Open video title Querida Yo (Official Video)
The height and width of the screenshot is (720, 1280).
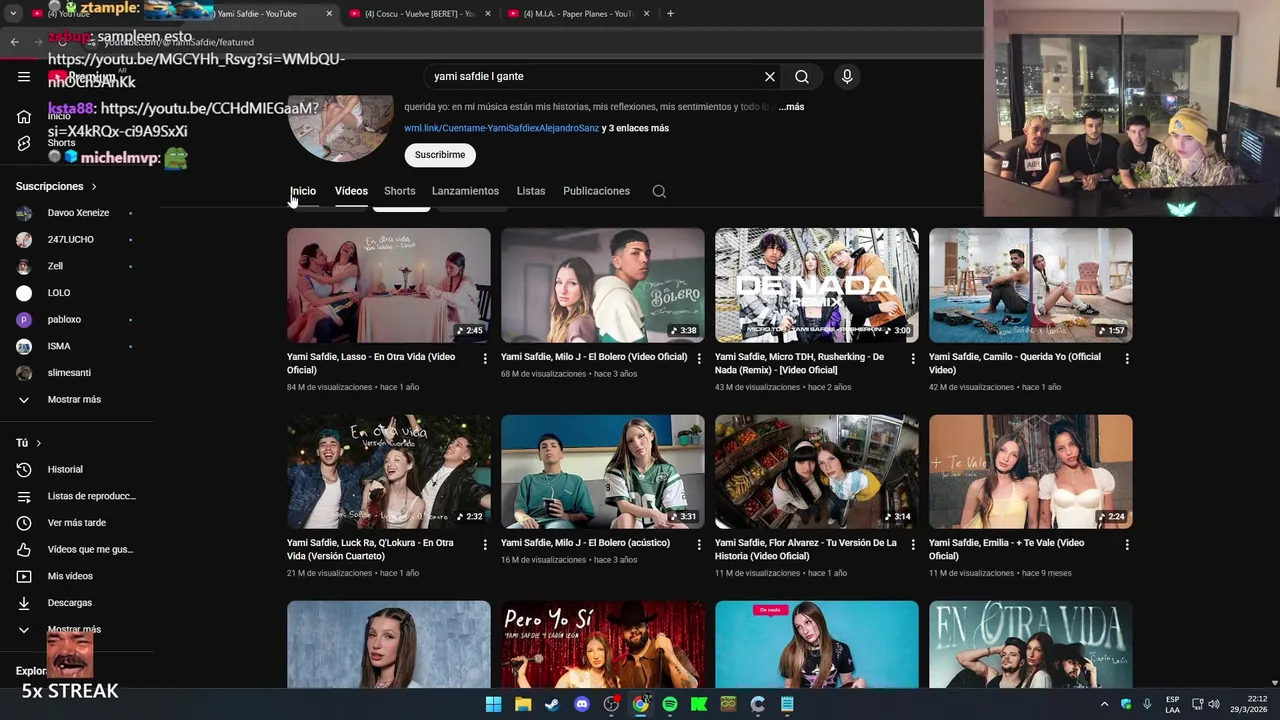click(1015, 363)
